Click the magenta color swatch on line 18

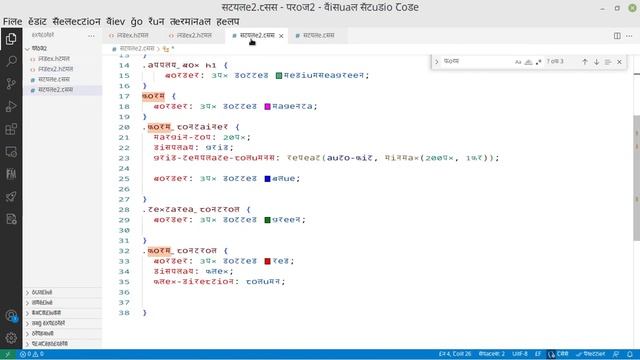pos(268,107)
